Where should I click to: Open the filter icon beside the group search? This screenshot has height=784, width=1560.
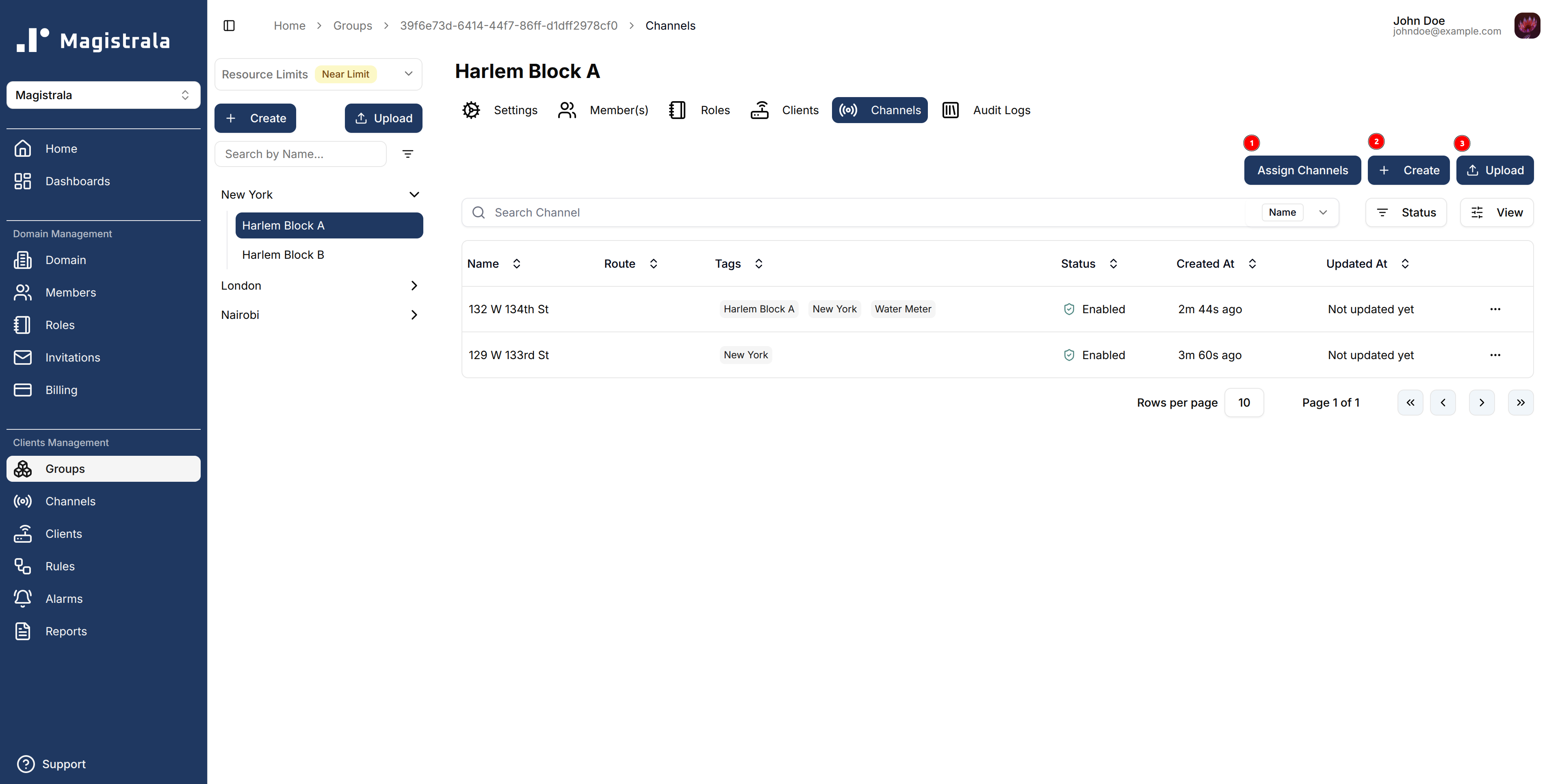point(407,154)
